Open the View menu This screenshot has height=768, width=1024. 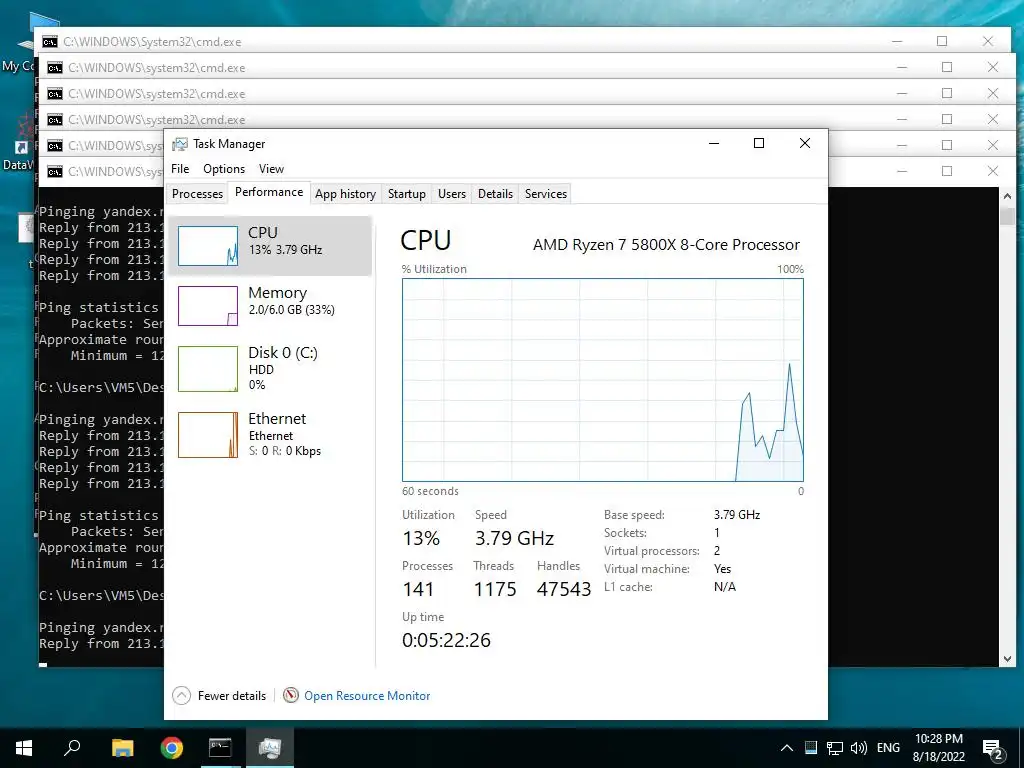coord(271,168)
